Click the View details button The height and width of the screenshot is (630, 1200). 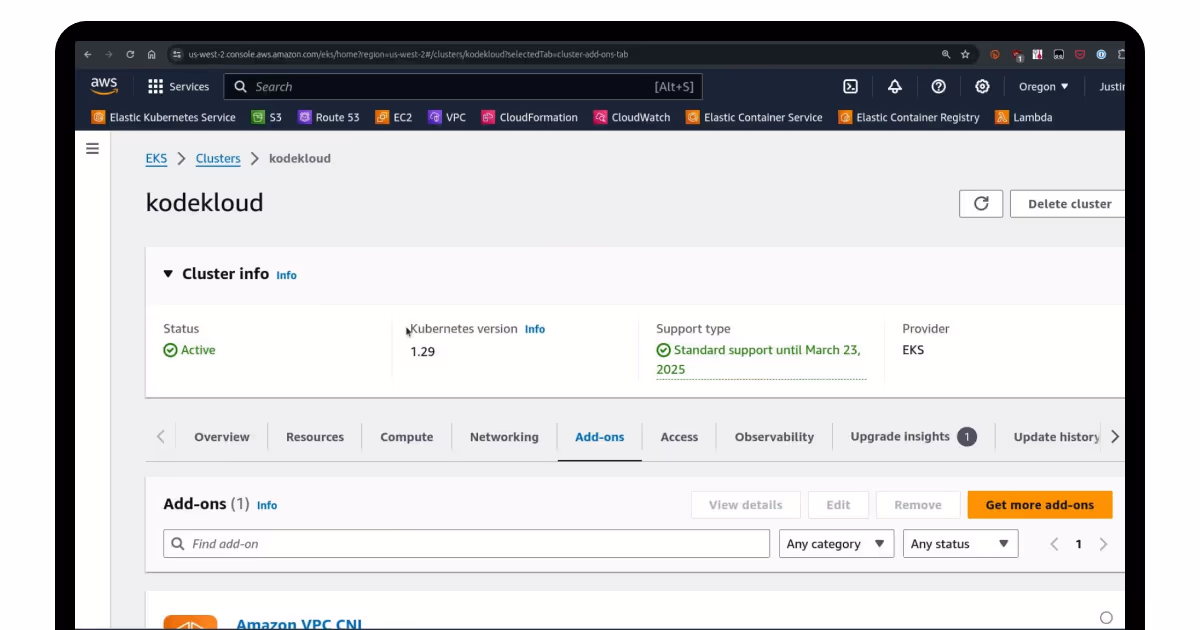coord(746,505)
